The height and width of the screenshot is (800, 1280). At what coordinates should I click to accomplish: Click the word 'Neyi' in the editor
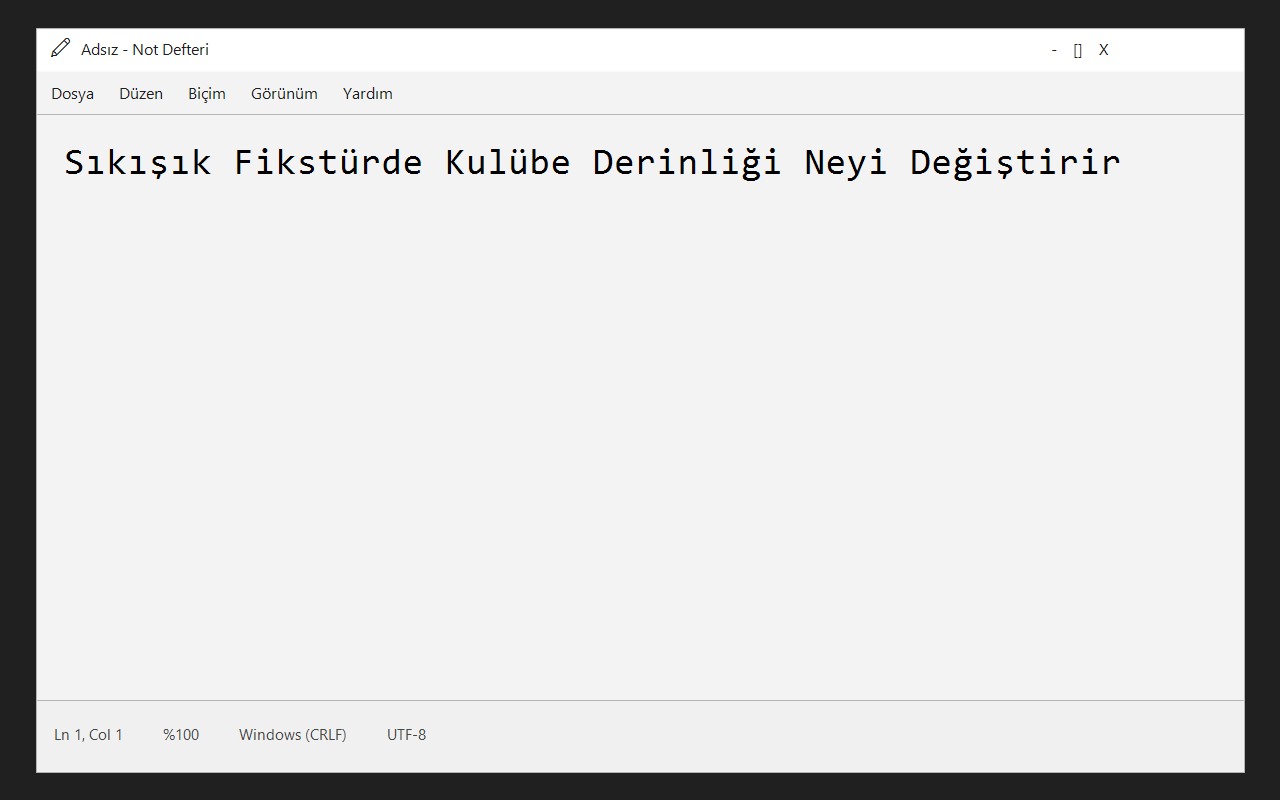[x=846, y=162]
